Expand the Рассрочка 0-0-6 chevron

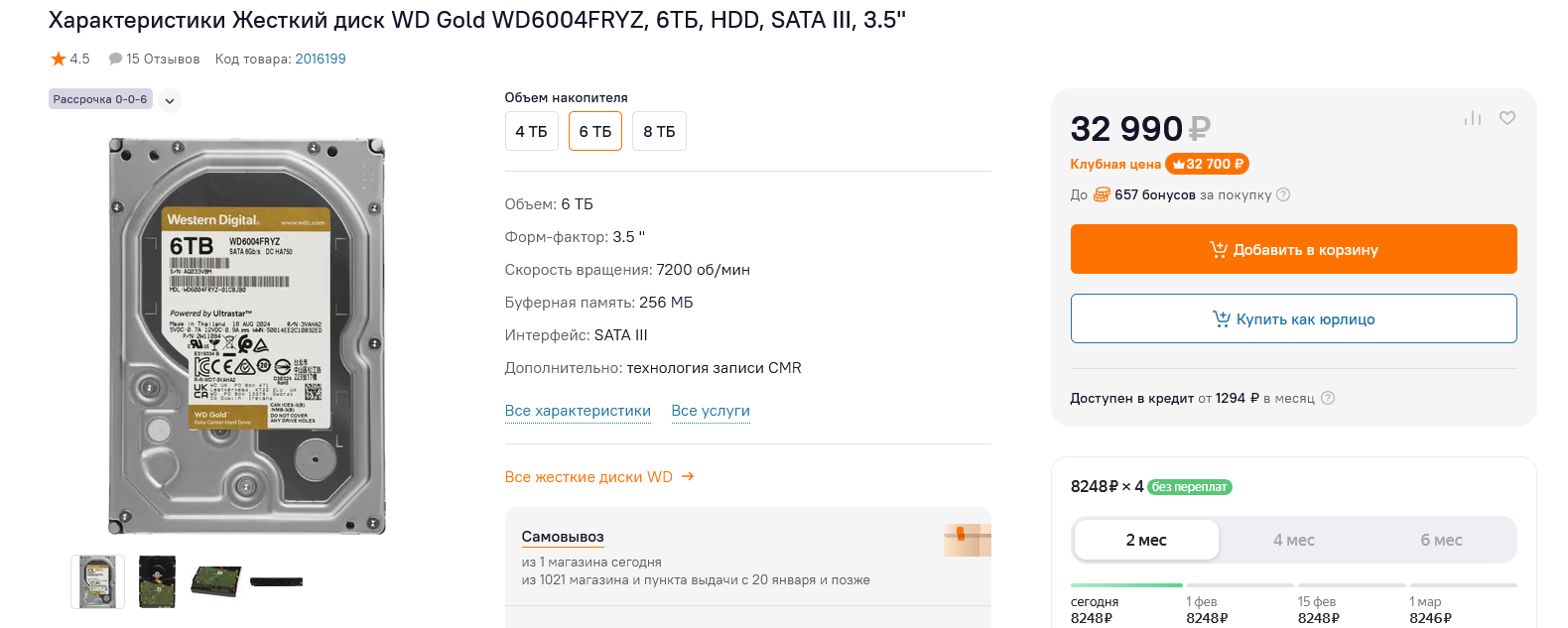(x=171, y=100)
